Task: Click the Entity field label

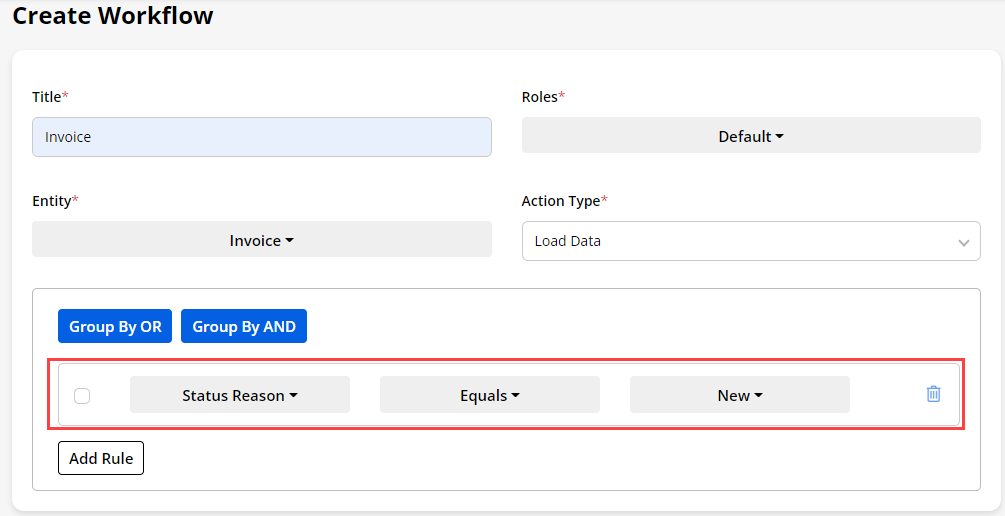Action: pos(52,201)
